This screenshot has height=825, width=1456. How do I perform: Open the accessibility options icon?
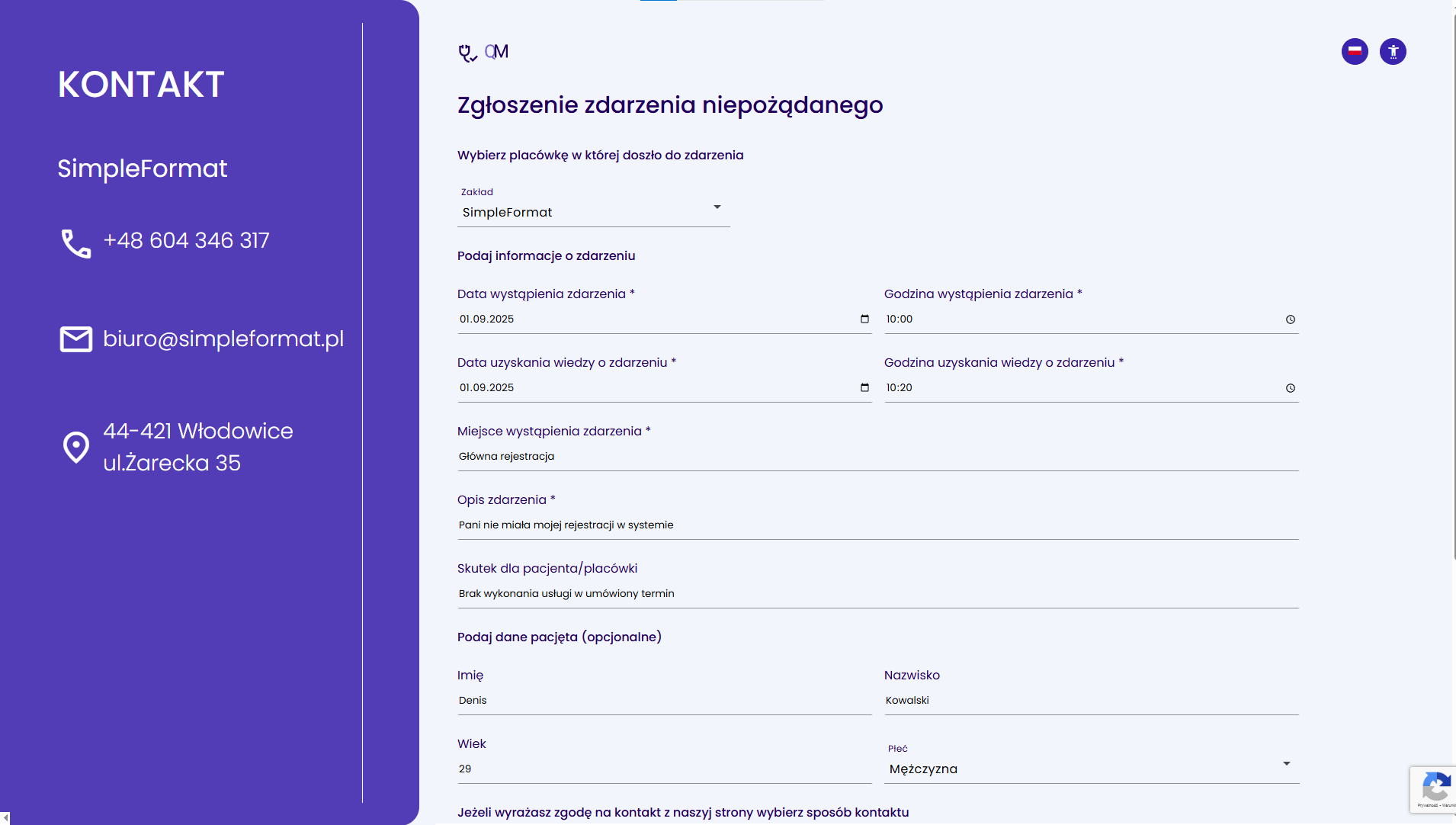tap(1393, 52)
